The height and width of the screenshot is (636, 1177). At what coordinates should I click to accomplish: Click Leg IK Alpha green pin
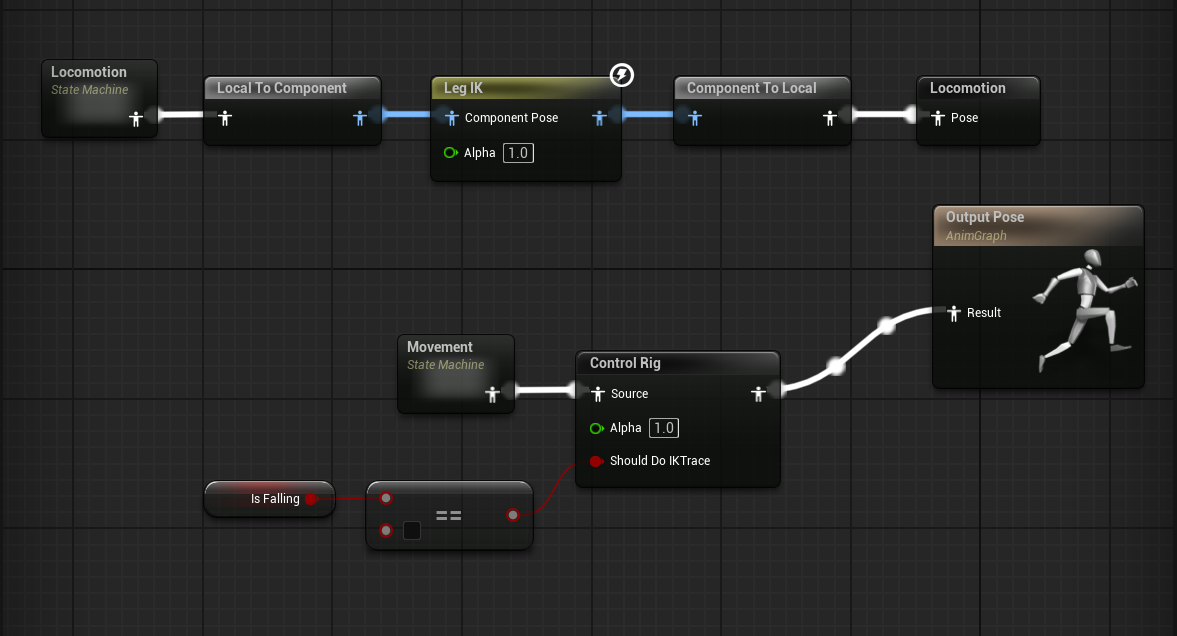click(450, 152)
